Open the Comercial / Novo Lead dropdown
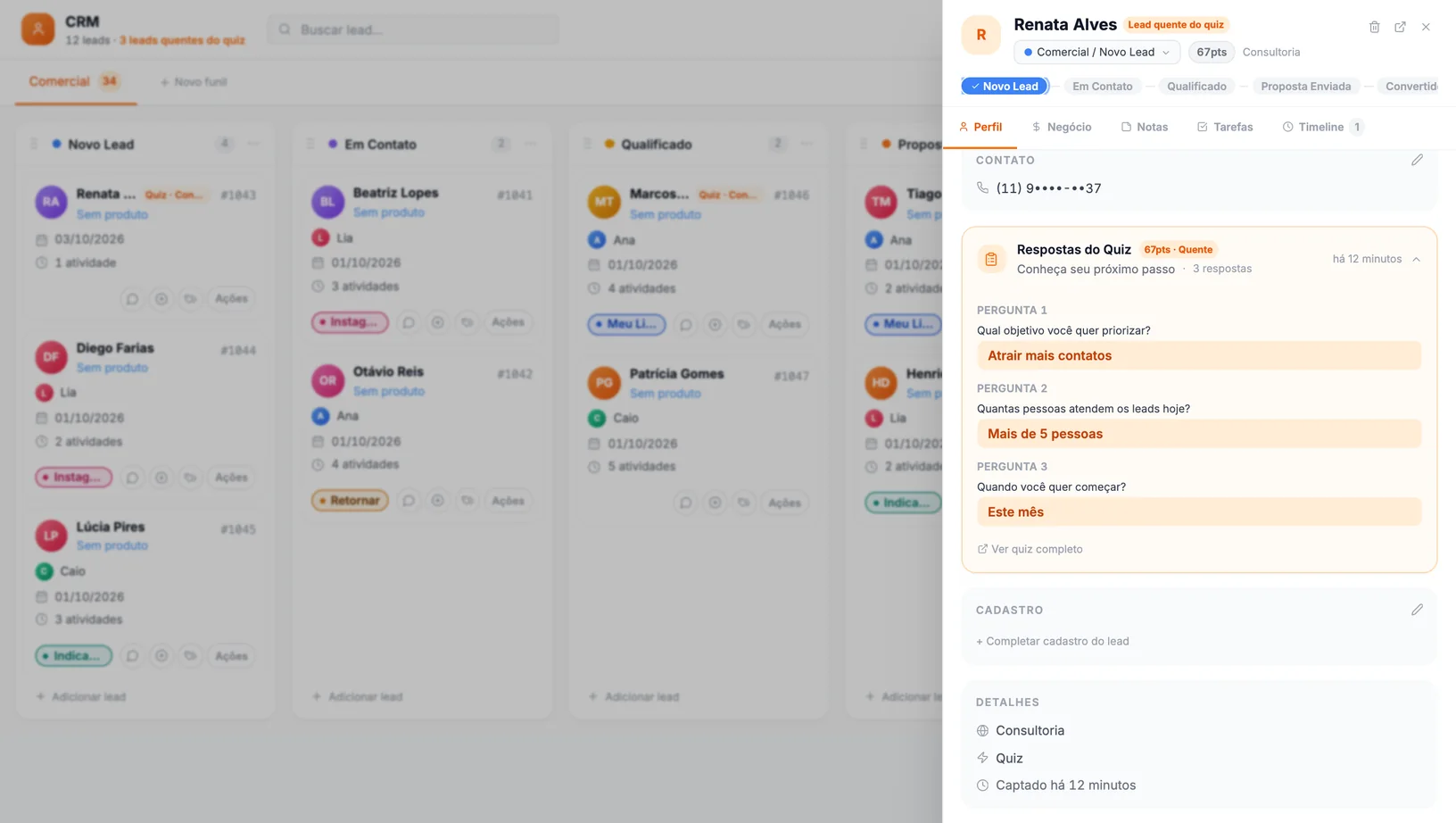The width and height of the screenshot is (1456, 823). [x=1096, y=52]
